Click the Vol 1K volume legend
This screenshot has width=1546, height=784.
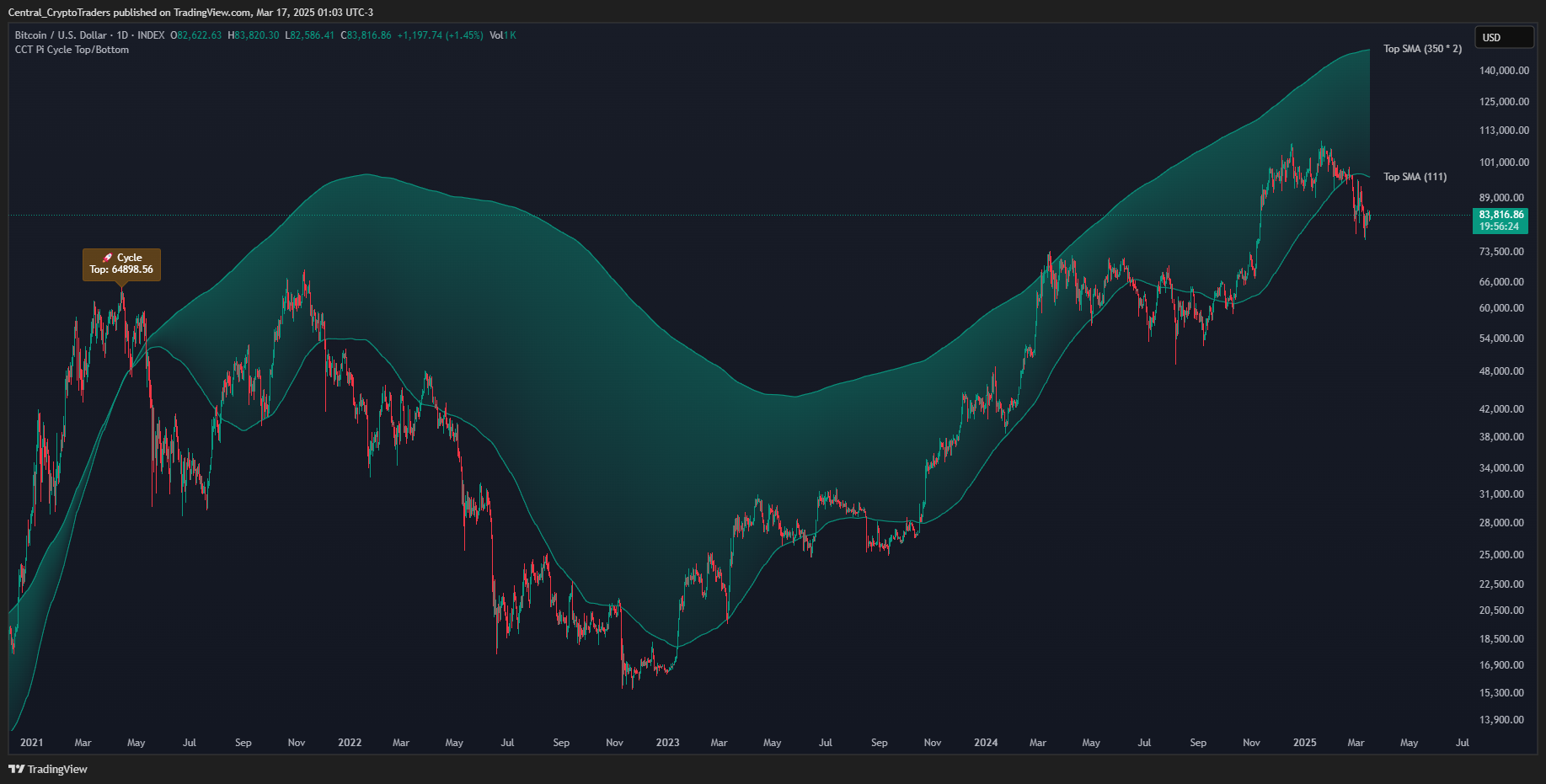503,35
